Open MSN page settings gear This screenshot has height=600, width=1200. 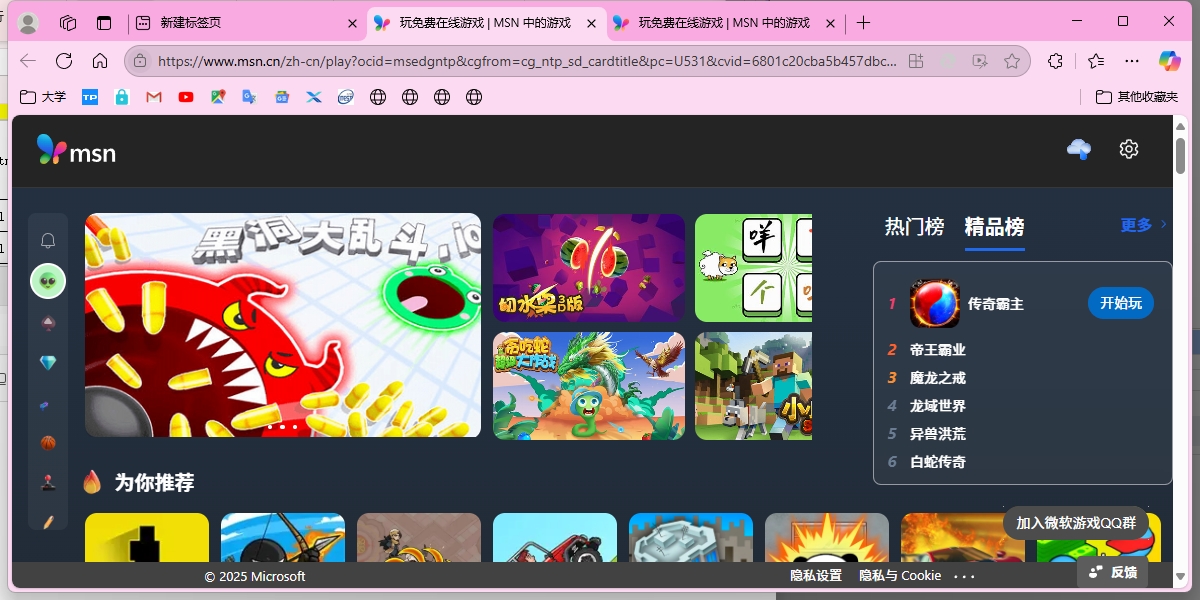tap(1129, 149)
